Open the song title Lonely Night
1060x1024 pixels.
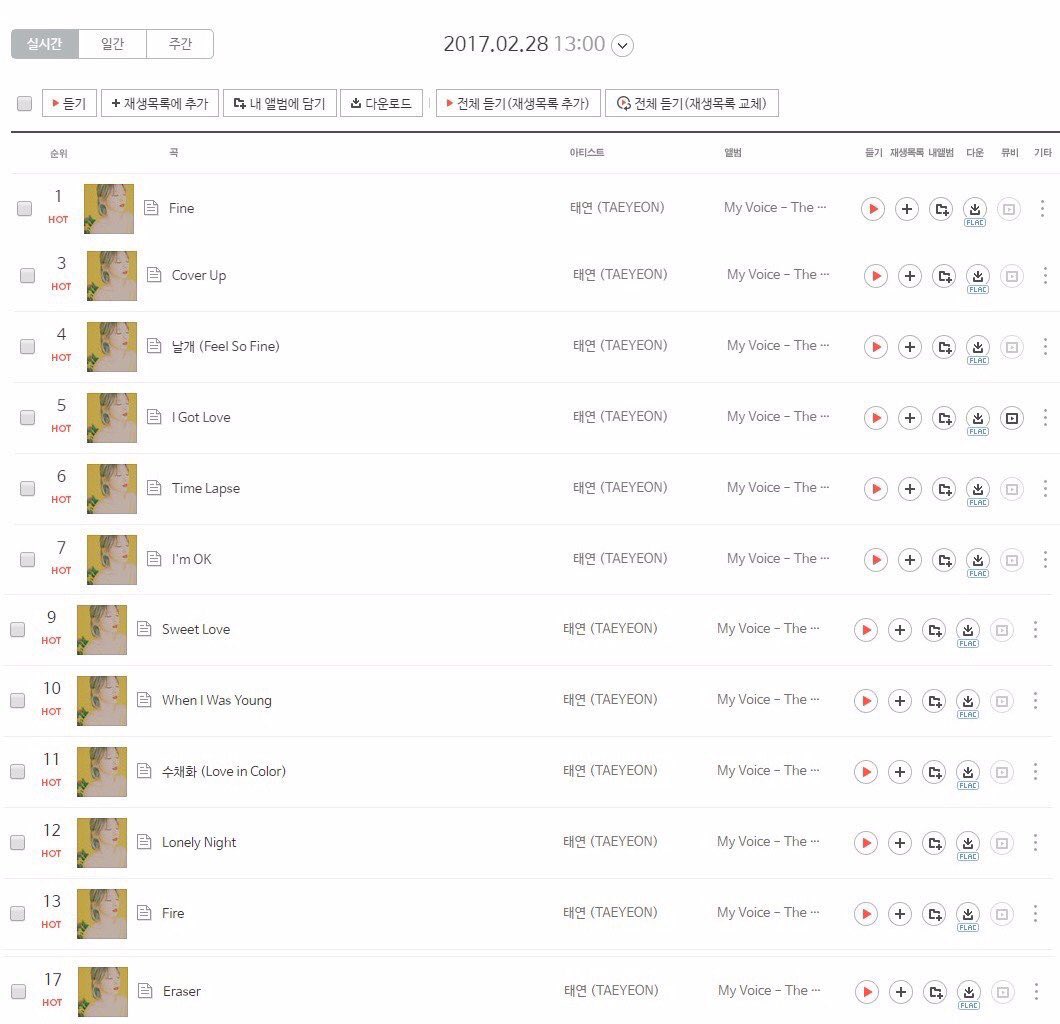click(x=199, y=842)
